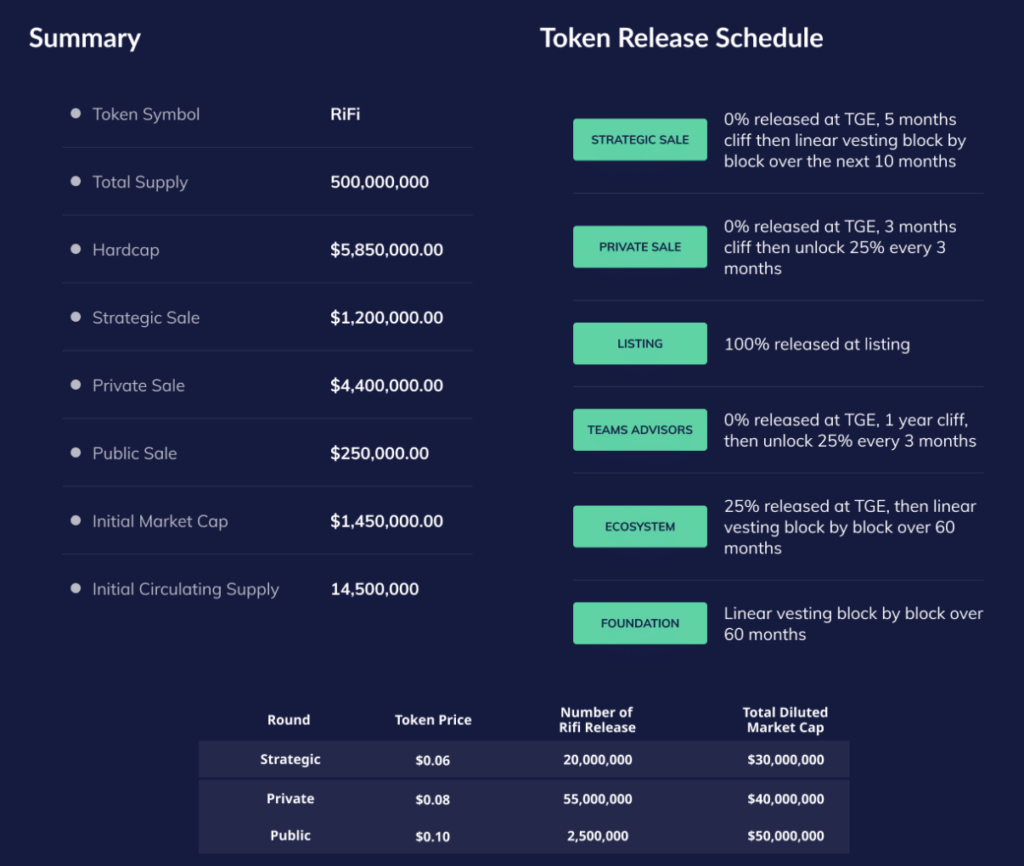Click the TEAMS ADVISORS green button

coord(640,430)
